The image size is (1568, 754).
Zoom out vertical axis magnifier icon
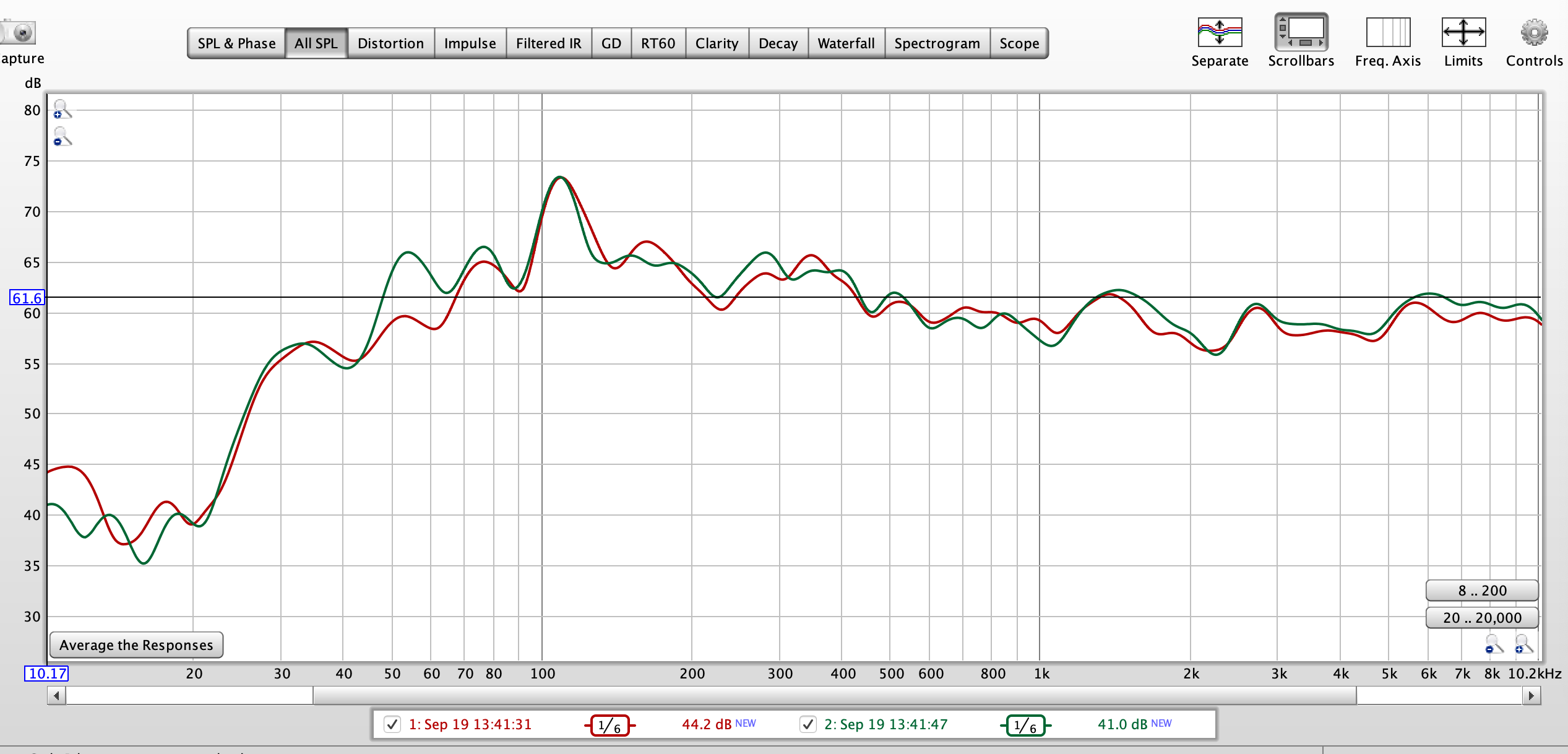(x=62, y=137)
